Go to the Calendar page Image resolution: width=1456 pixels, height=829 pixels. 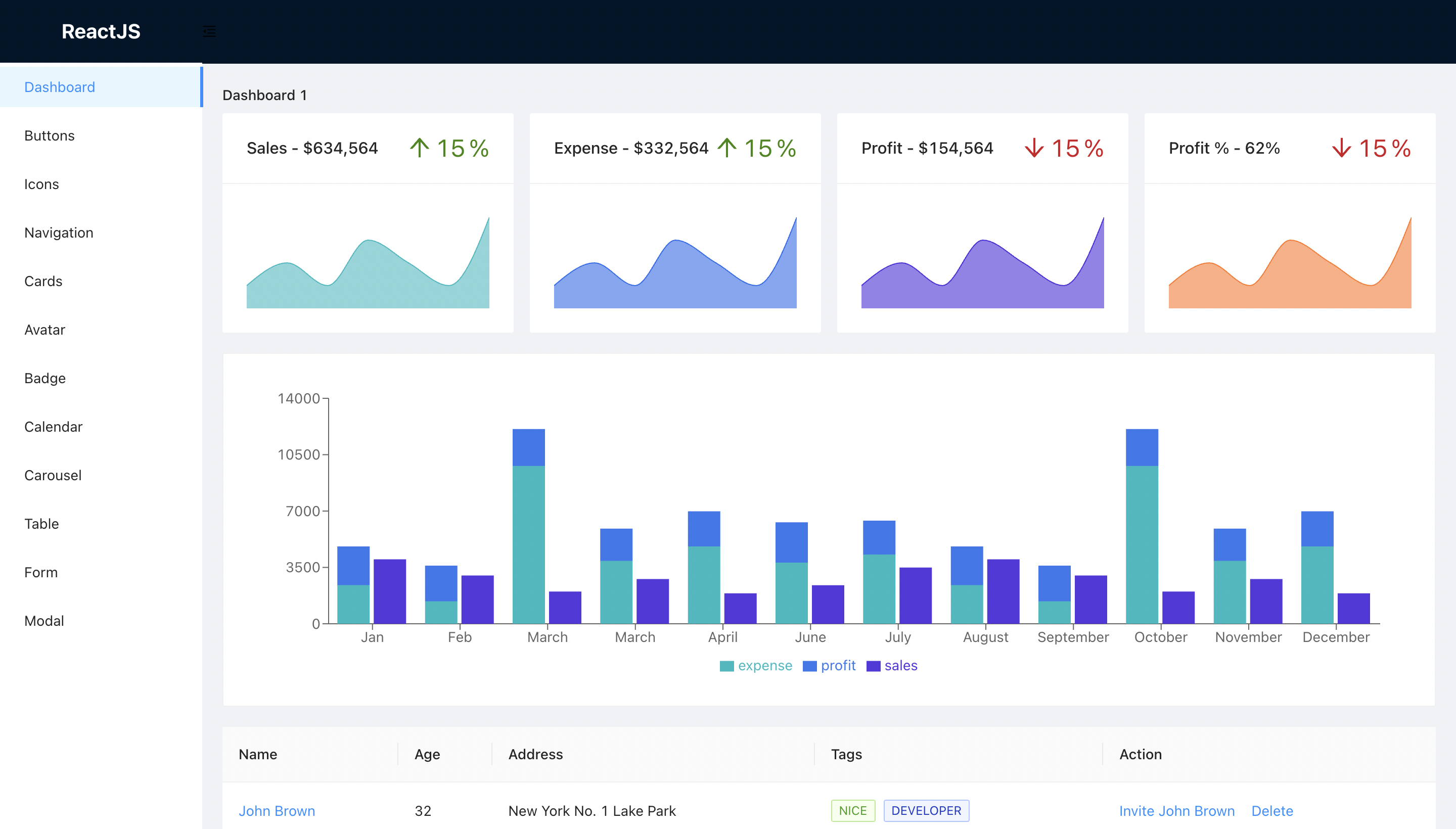tap(53, 427)
